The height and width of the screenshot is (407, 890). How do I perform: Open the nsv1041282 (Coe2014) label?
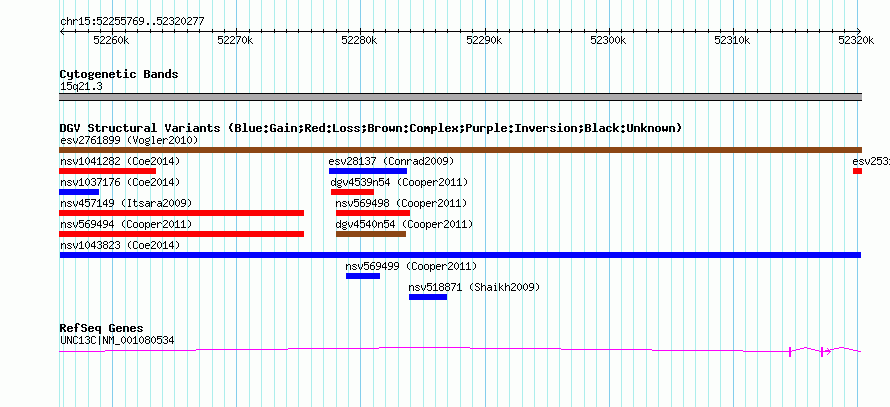pyautogui.click(x=120, y=161)
